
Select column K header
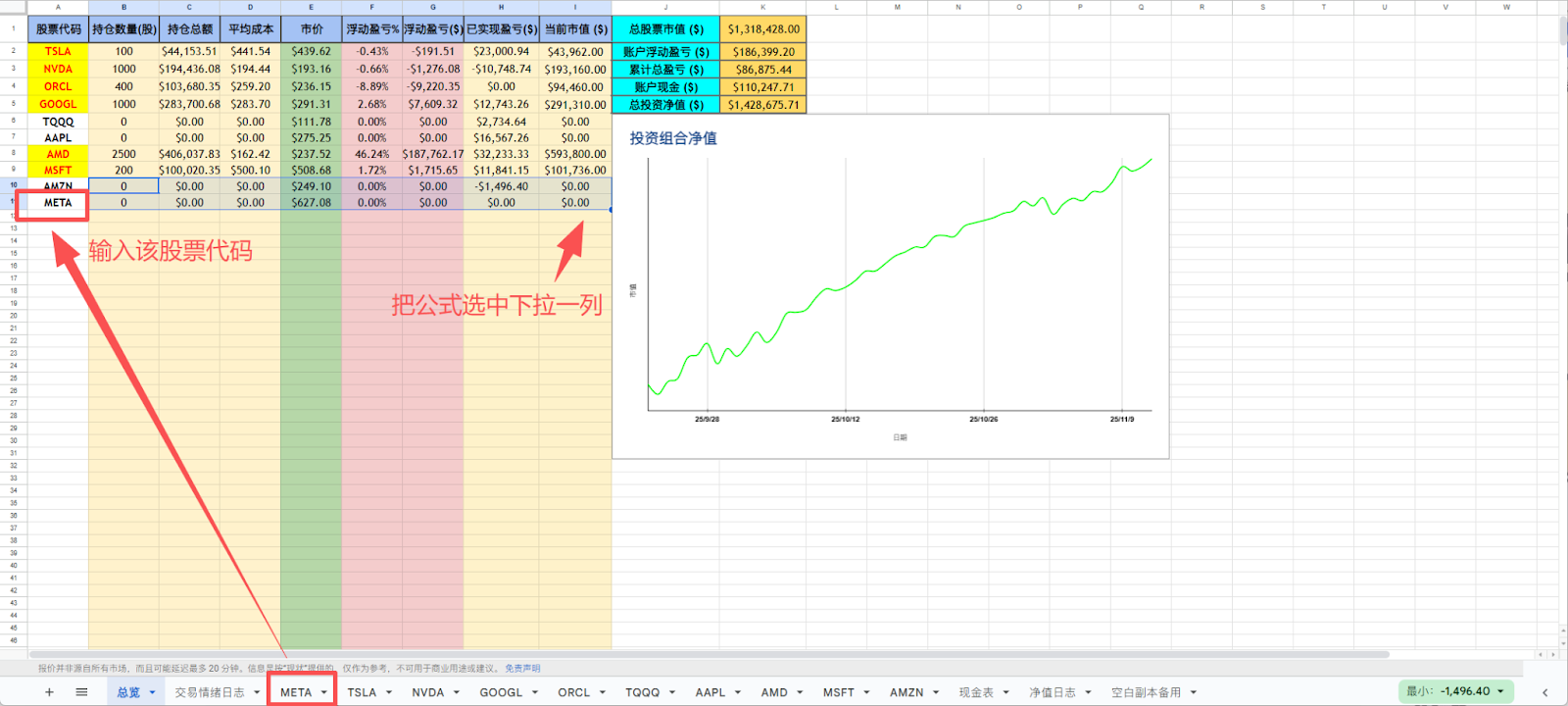coord(763,7)
